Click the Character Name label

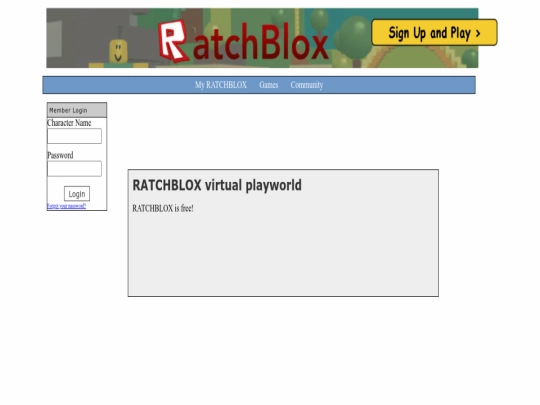coord(69,123)
